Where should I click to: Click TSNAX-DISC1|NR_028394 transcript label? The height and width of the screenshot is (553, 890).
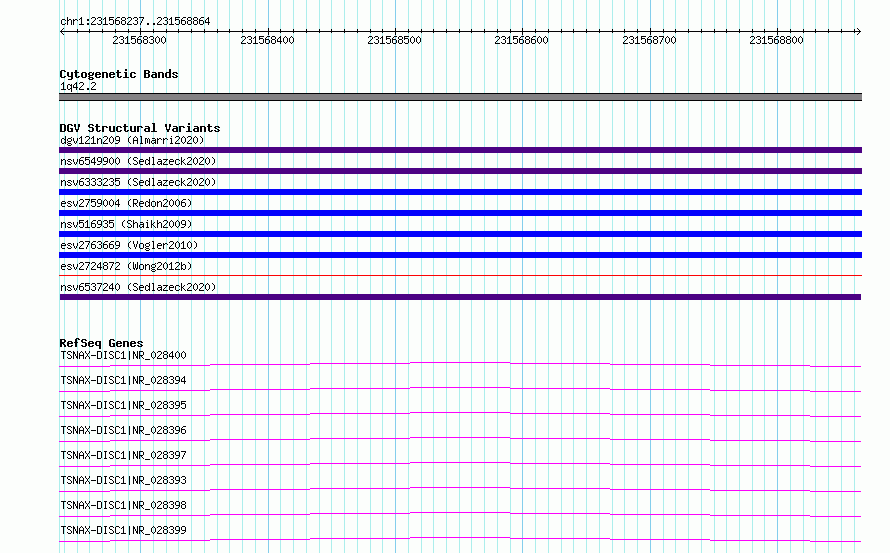[x=123, y=380]
